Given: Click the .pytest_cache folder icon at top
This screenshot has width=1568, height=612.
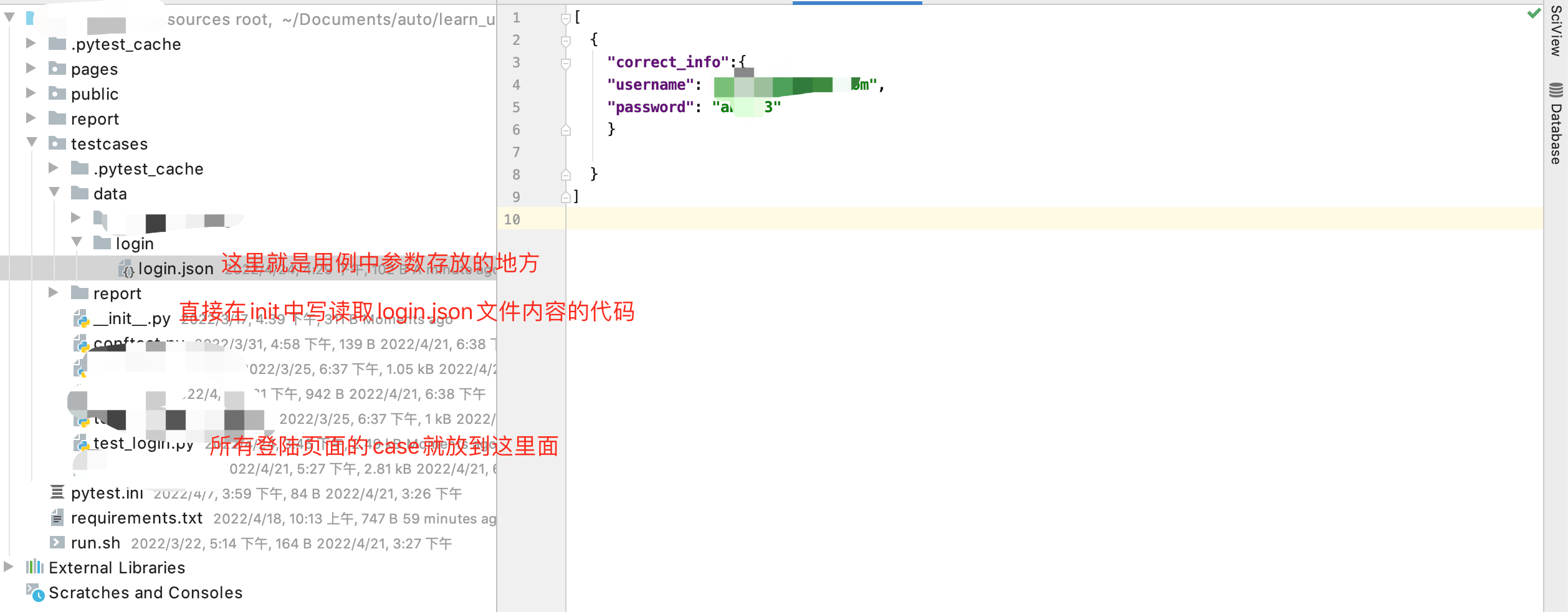Looking at the screenshot, I should [57, 44].
